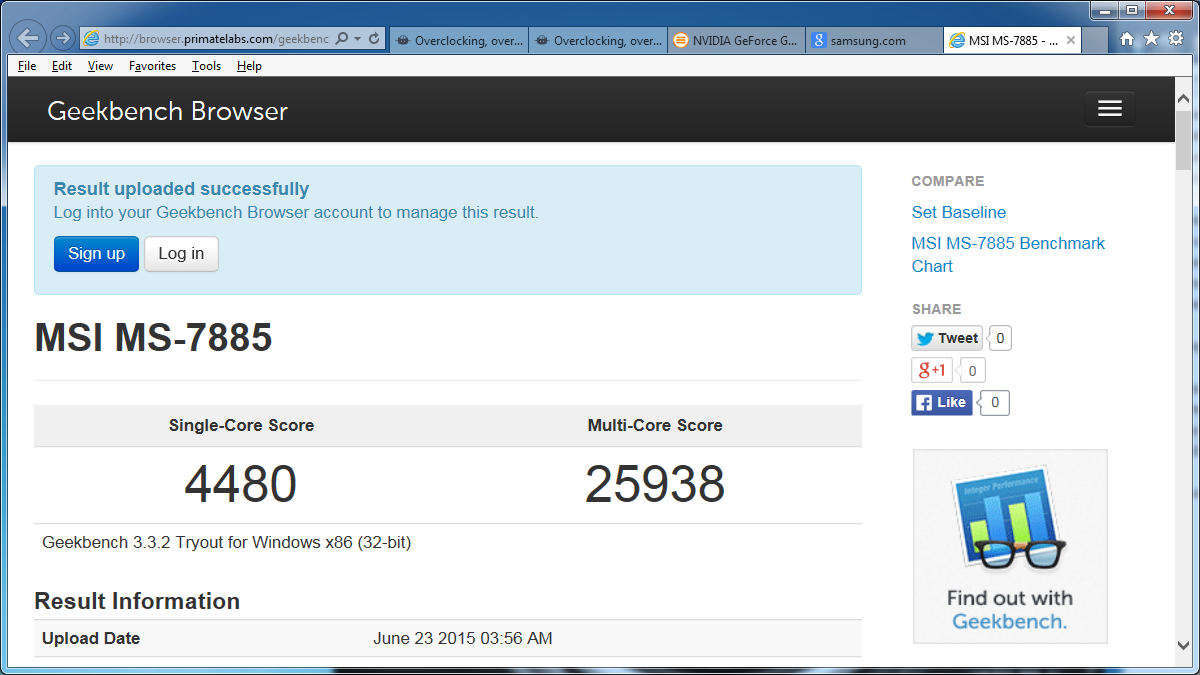The width and height of the screenshot is (1200, 675).
Task: Expand the hamburger navigation menu
Action: click(1110, 109)
